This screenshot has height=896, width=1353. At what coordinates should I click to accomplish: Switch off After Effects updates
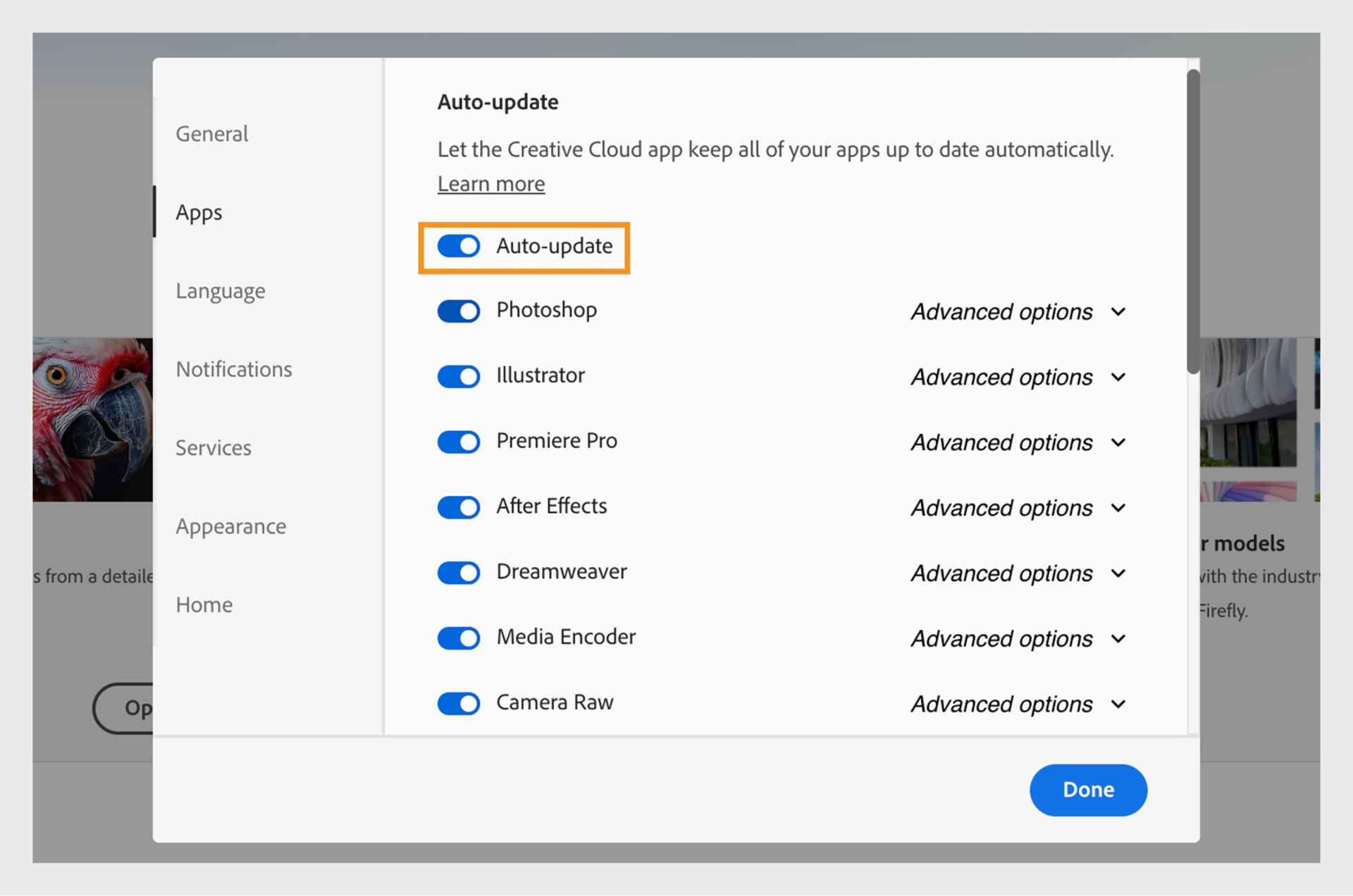pyautogui.click(x=459, y=507)
